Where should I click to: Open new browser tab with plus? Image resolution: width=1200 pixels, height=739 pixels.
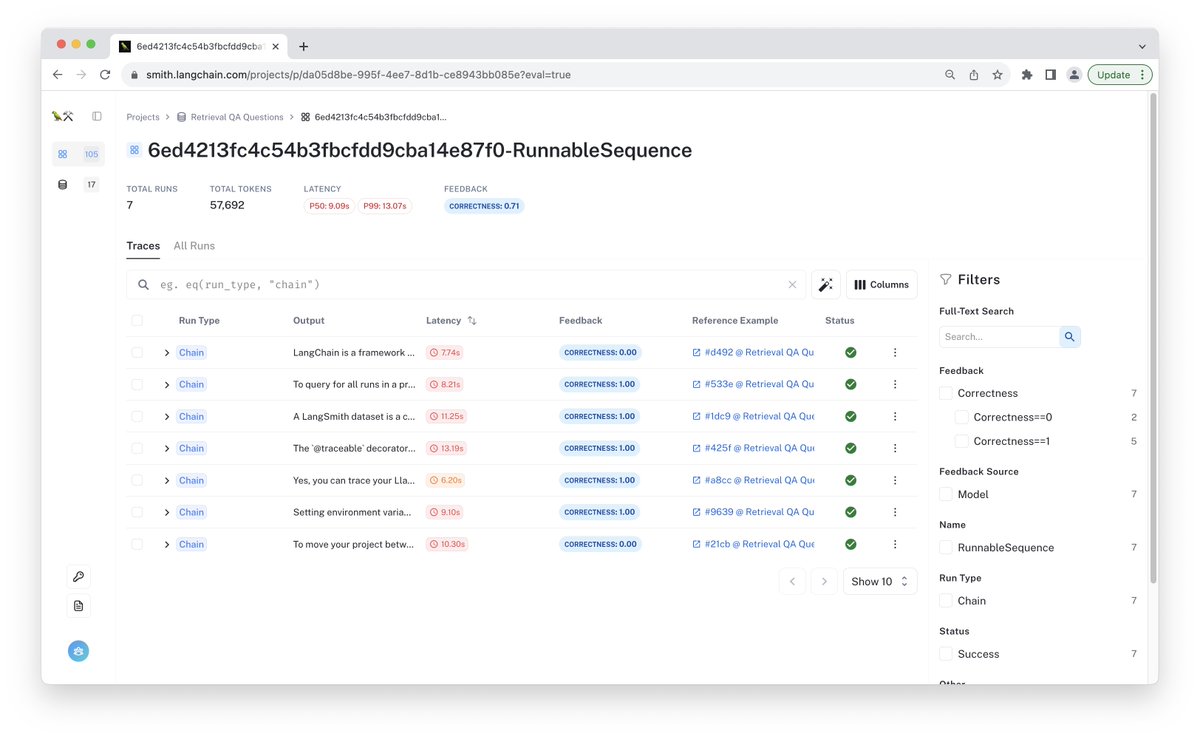pos(304,47)
